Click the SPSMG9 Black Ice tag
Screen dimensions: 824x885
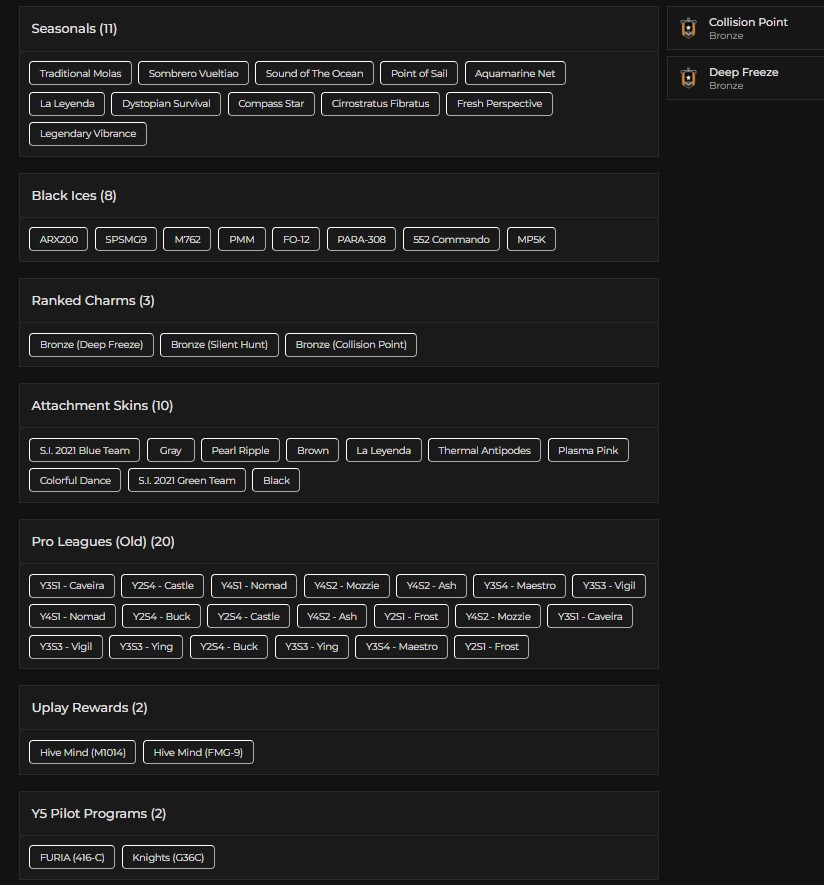126,239
